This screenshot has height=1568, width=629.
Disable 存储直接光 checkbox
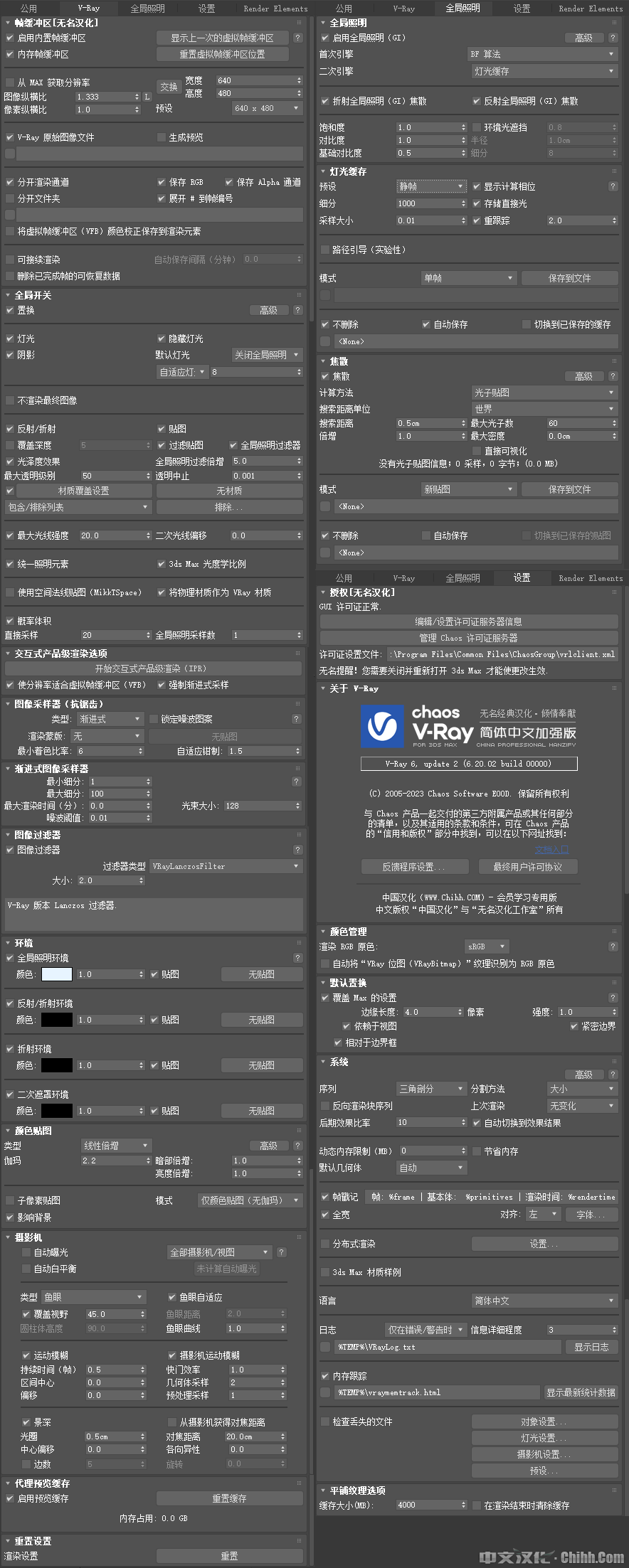(477, 203)
